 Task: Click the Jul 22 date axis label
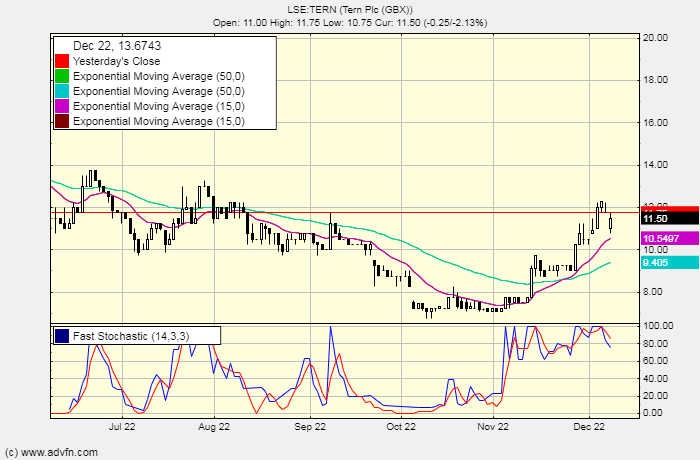pyautogui.click(x=122, y=427)
